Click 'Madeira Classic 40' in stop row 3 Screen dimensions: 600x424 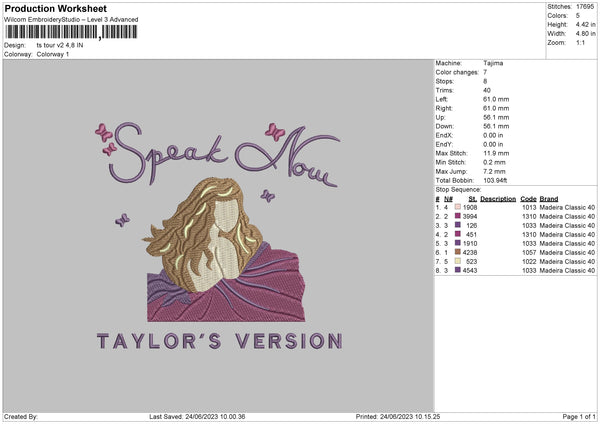pyautogui.click(x=567, y=225)
